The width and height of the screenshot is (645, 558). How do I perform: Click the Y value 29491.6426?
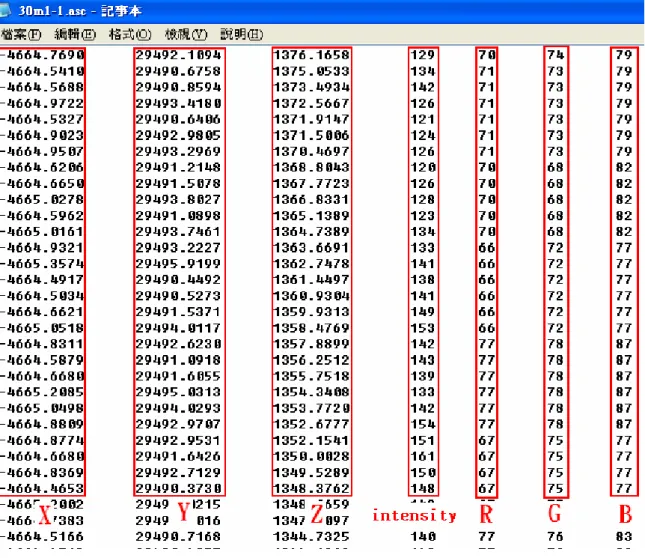point(179,456)
